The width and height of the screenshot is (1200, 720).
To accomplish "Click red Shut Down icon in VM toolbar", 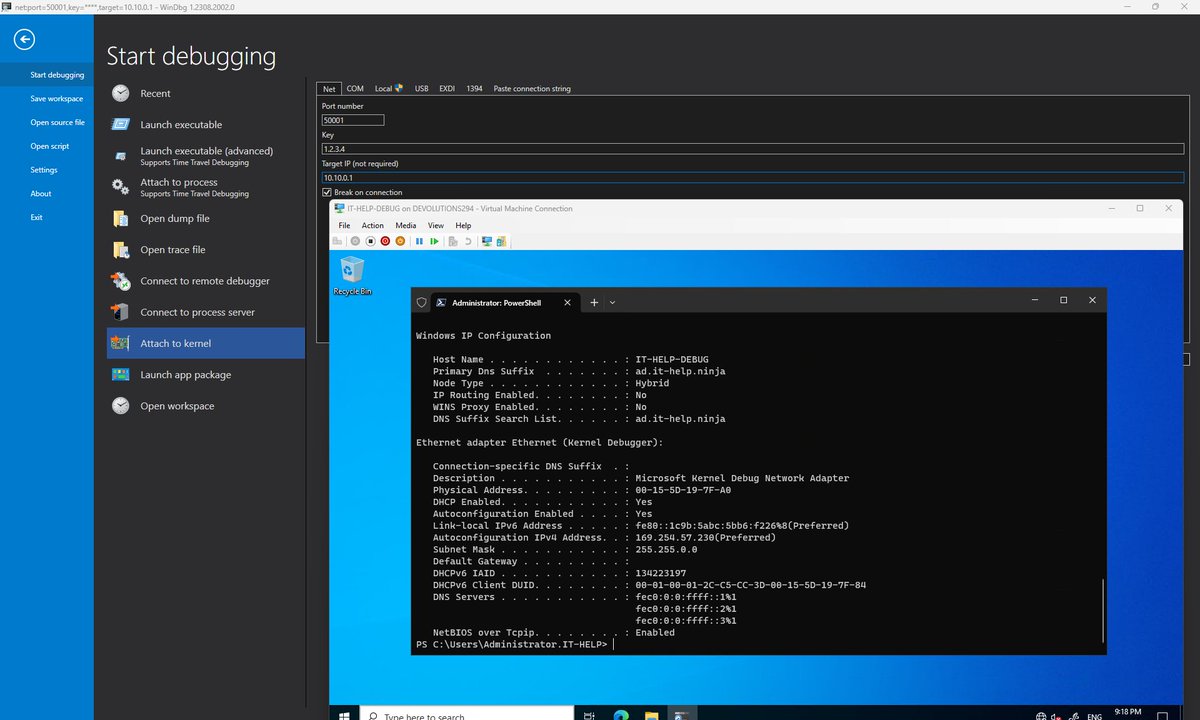I will tap(385, 241).
